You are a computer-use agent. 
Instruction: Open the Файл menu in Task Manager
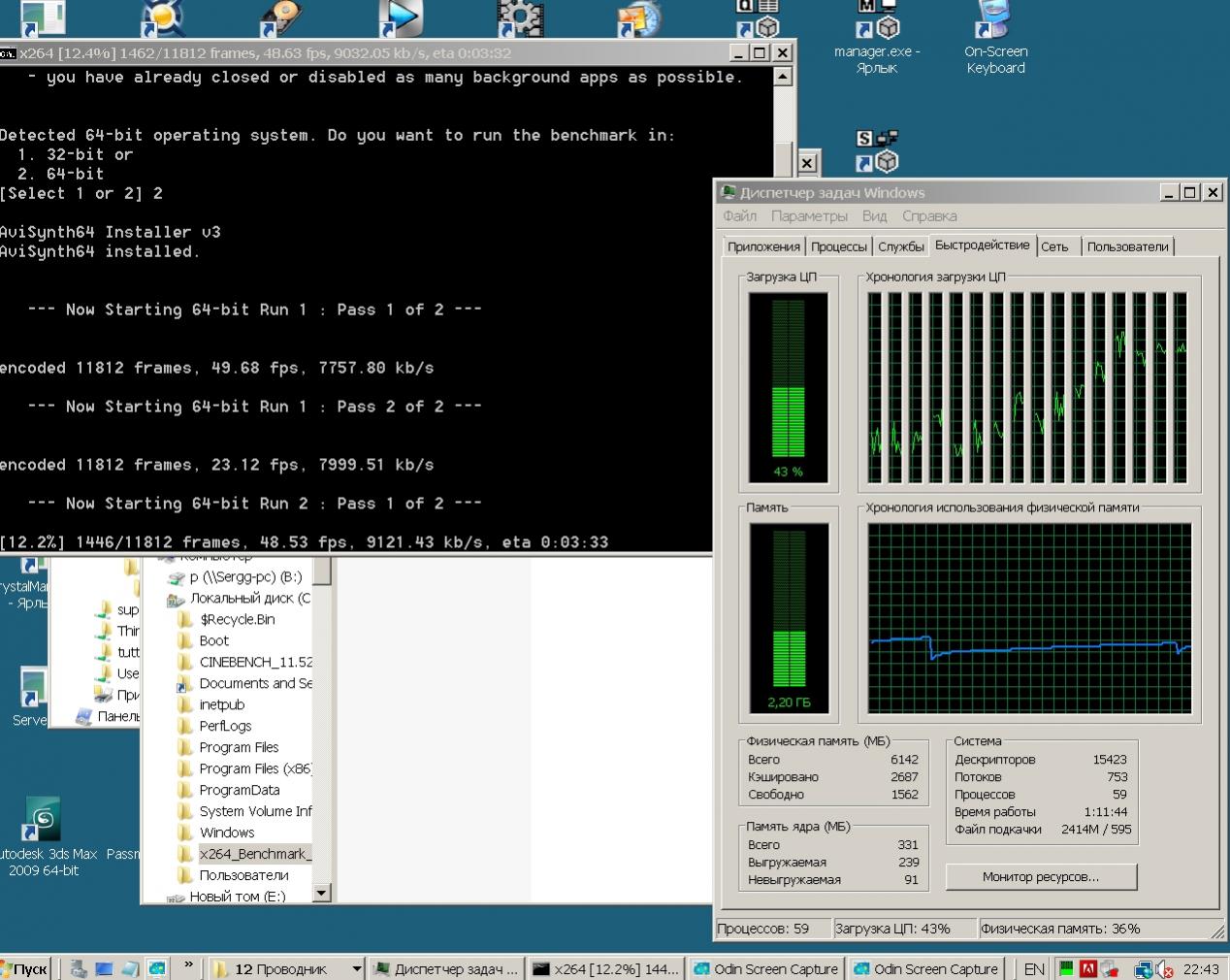739,215
